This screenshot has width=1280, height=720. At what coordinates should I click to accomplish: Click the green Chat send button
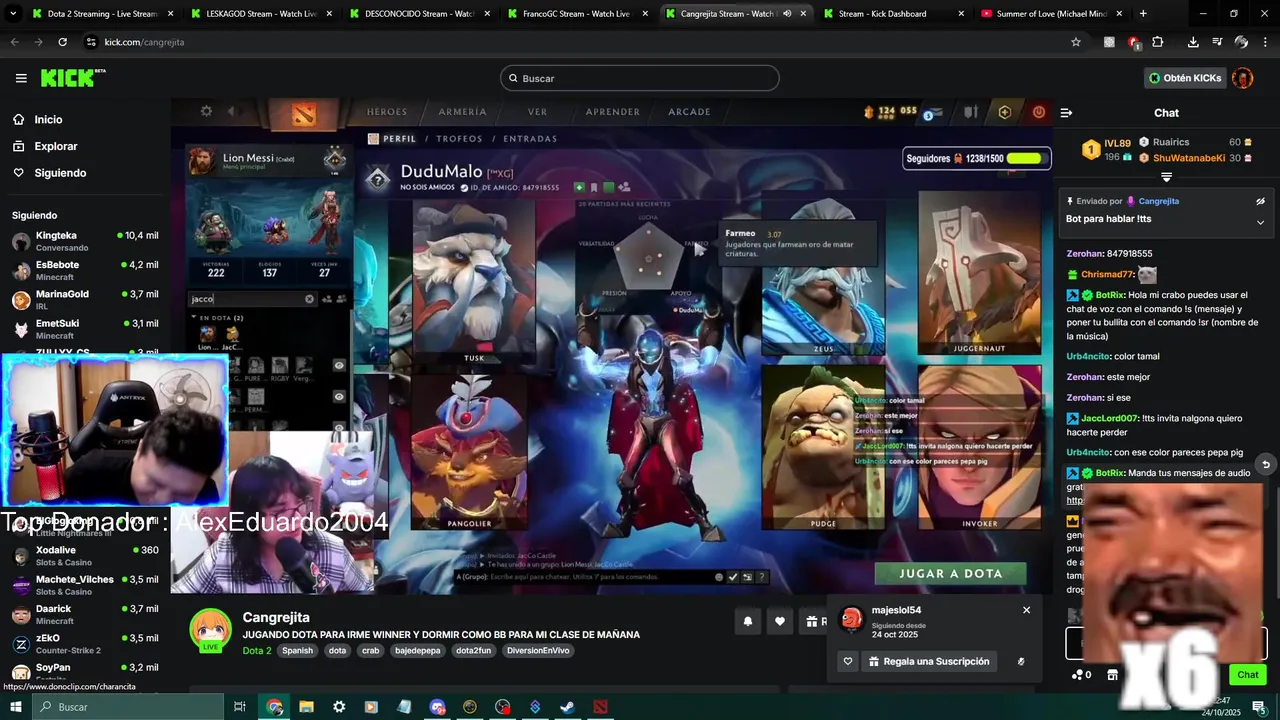click(1247, 675)
